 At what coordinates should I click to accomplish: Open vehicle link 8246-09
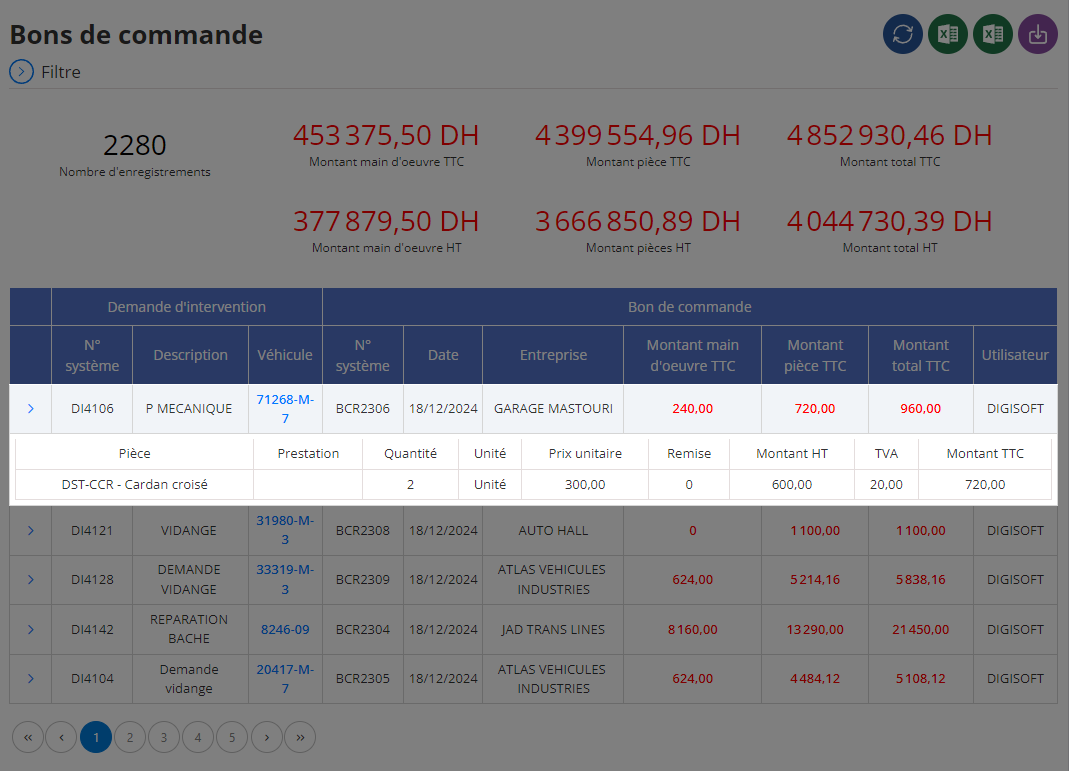[285, 629]
